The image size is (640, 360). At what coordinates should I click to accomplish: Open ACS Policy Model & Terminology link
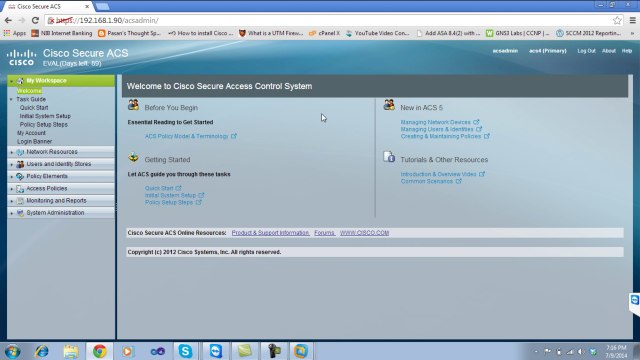pyautogui.click(x=187, y=136)
